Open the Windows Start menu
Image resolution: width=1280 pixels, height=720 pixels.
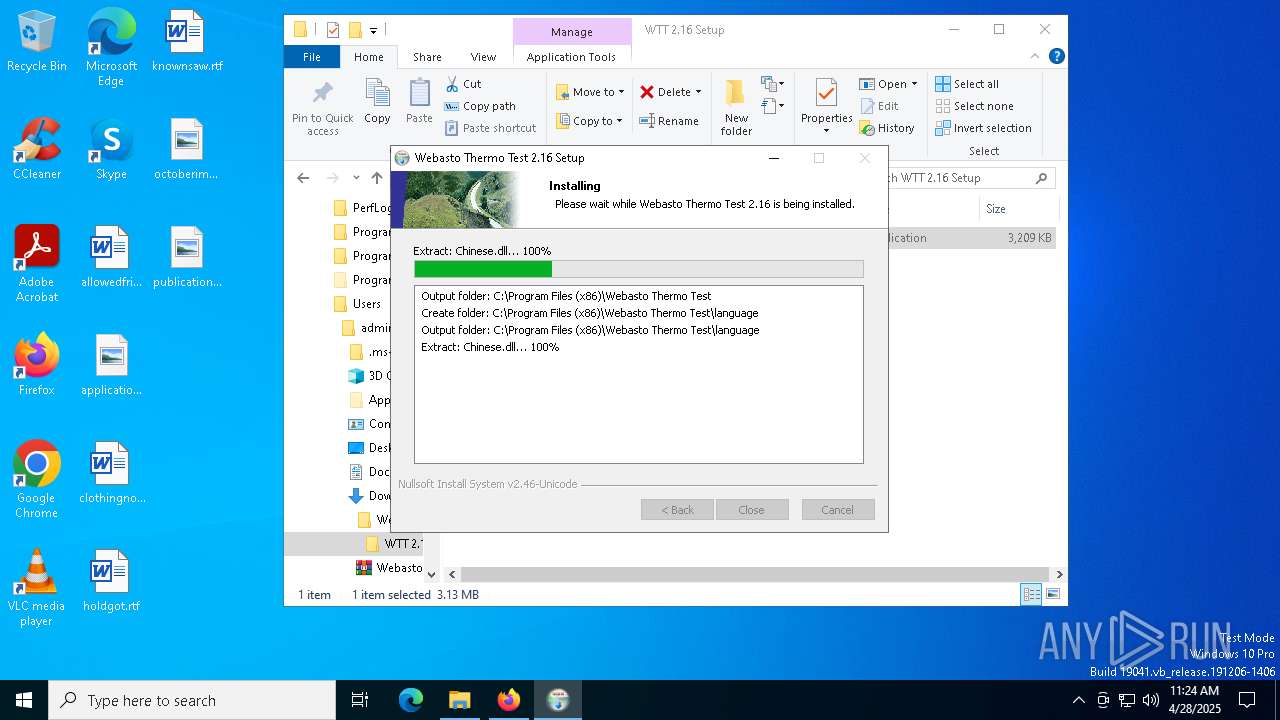(24, 700)
